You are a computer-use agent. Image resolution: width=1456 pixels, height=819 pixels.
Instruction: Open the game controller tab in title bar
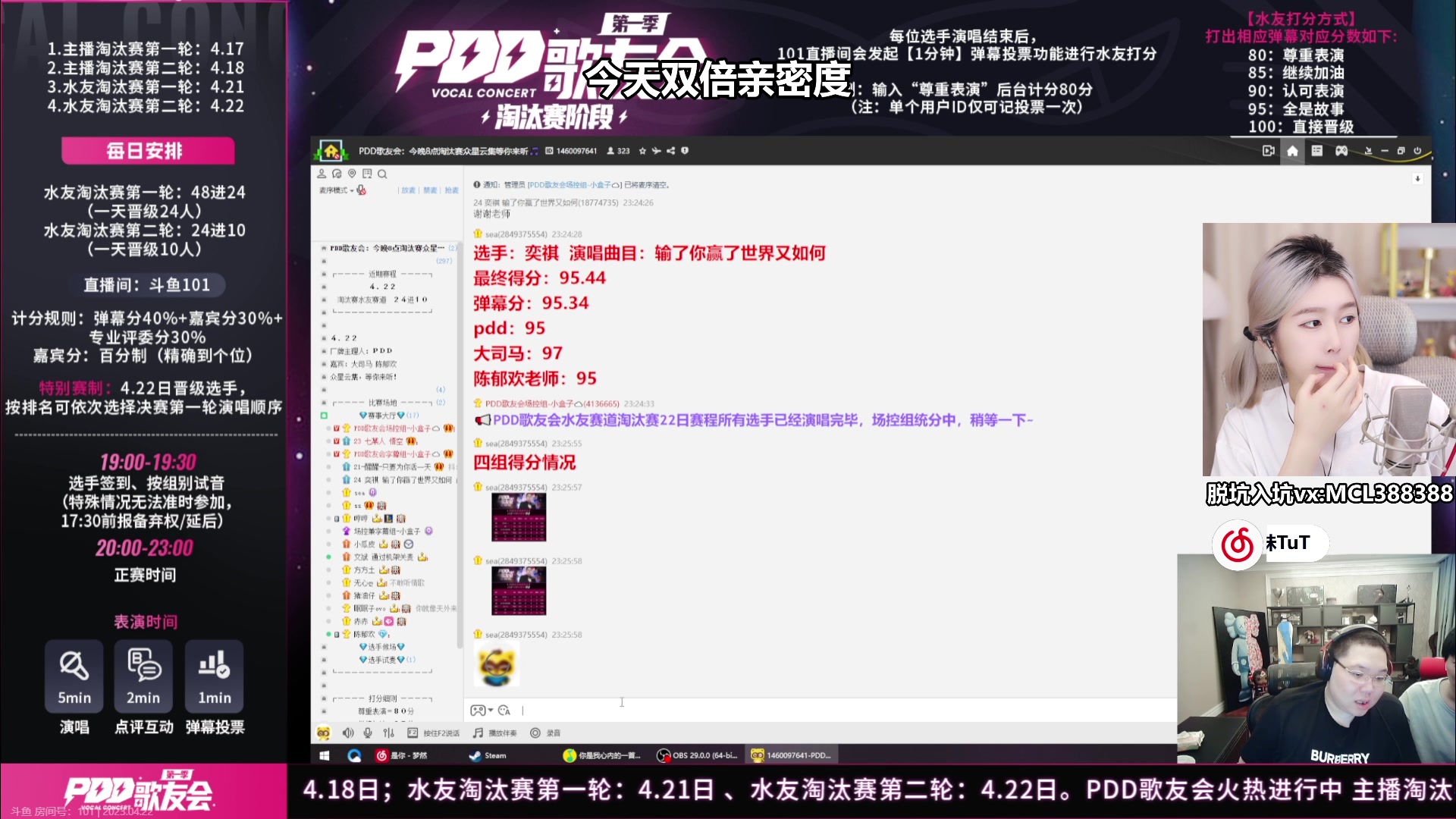coord(1341,151)
